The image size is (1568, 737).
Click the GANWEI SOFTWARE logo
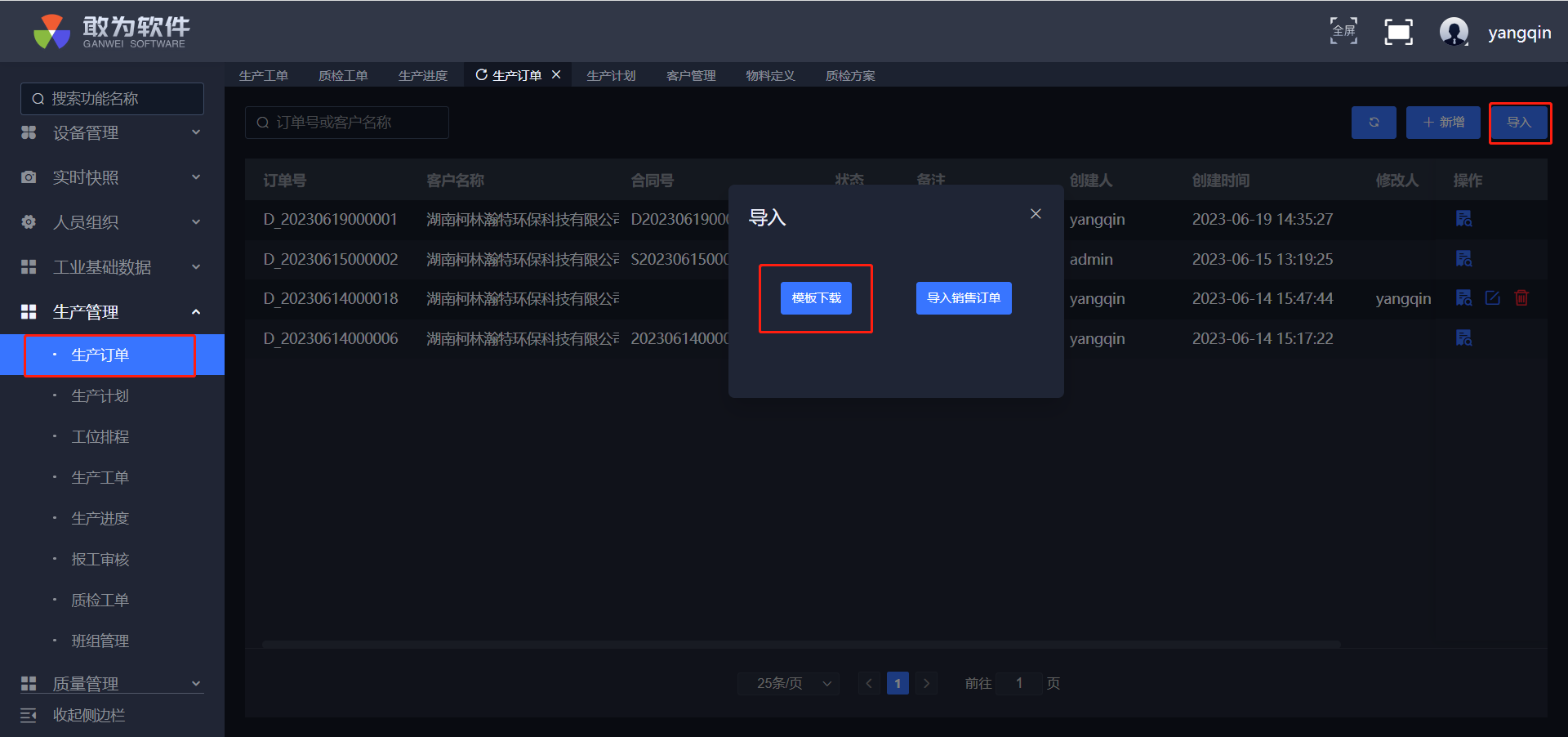[111, 32]
